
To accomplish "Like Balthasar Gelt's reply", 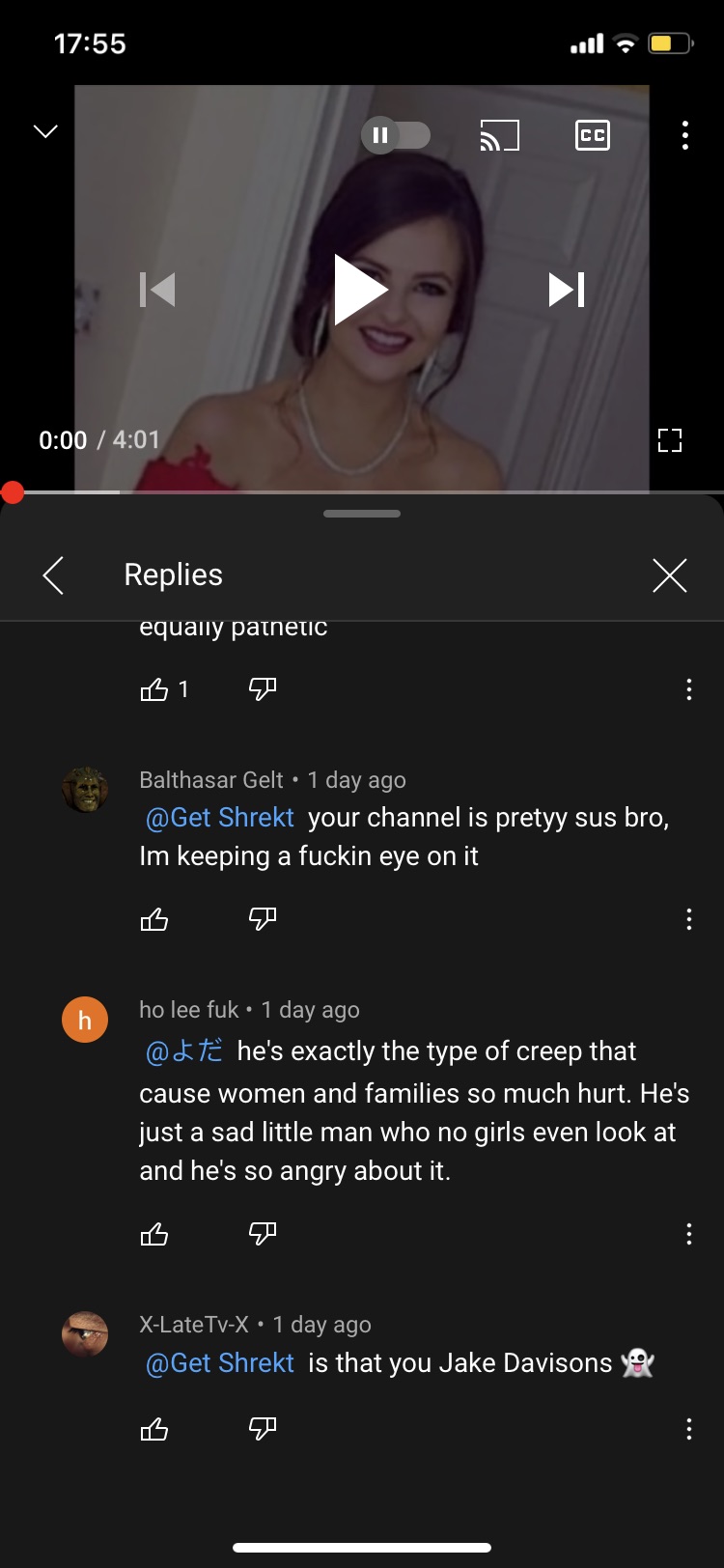I will pyautogui.click(x=154, y=919).
